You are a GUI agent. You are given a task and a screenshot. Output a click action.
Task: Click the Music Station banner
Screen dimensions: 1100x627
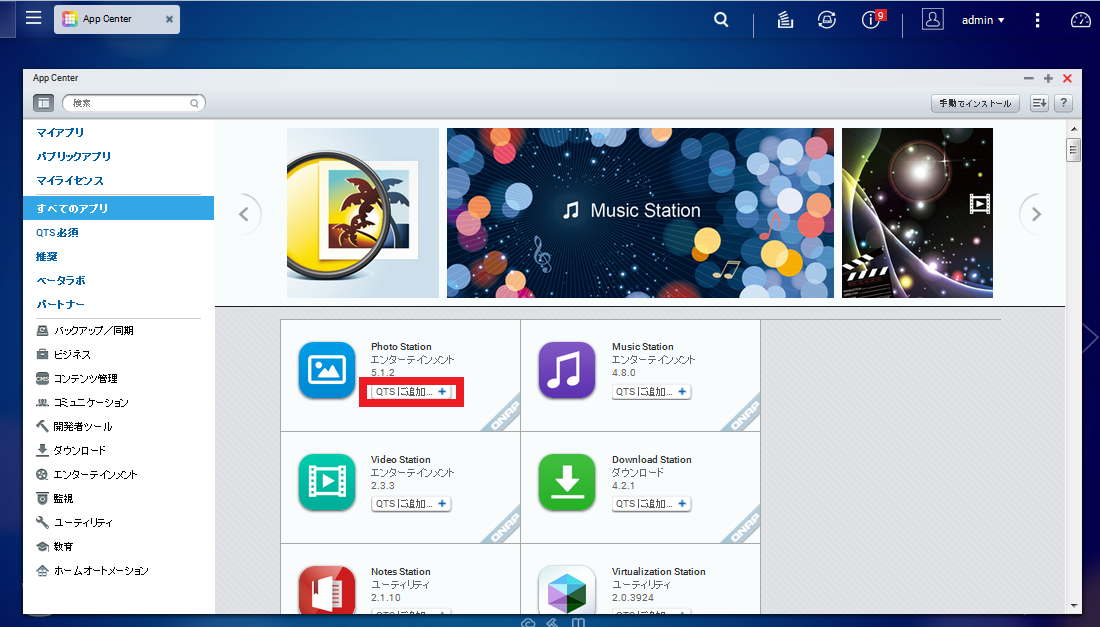(x=640, y=213)
